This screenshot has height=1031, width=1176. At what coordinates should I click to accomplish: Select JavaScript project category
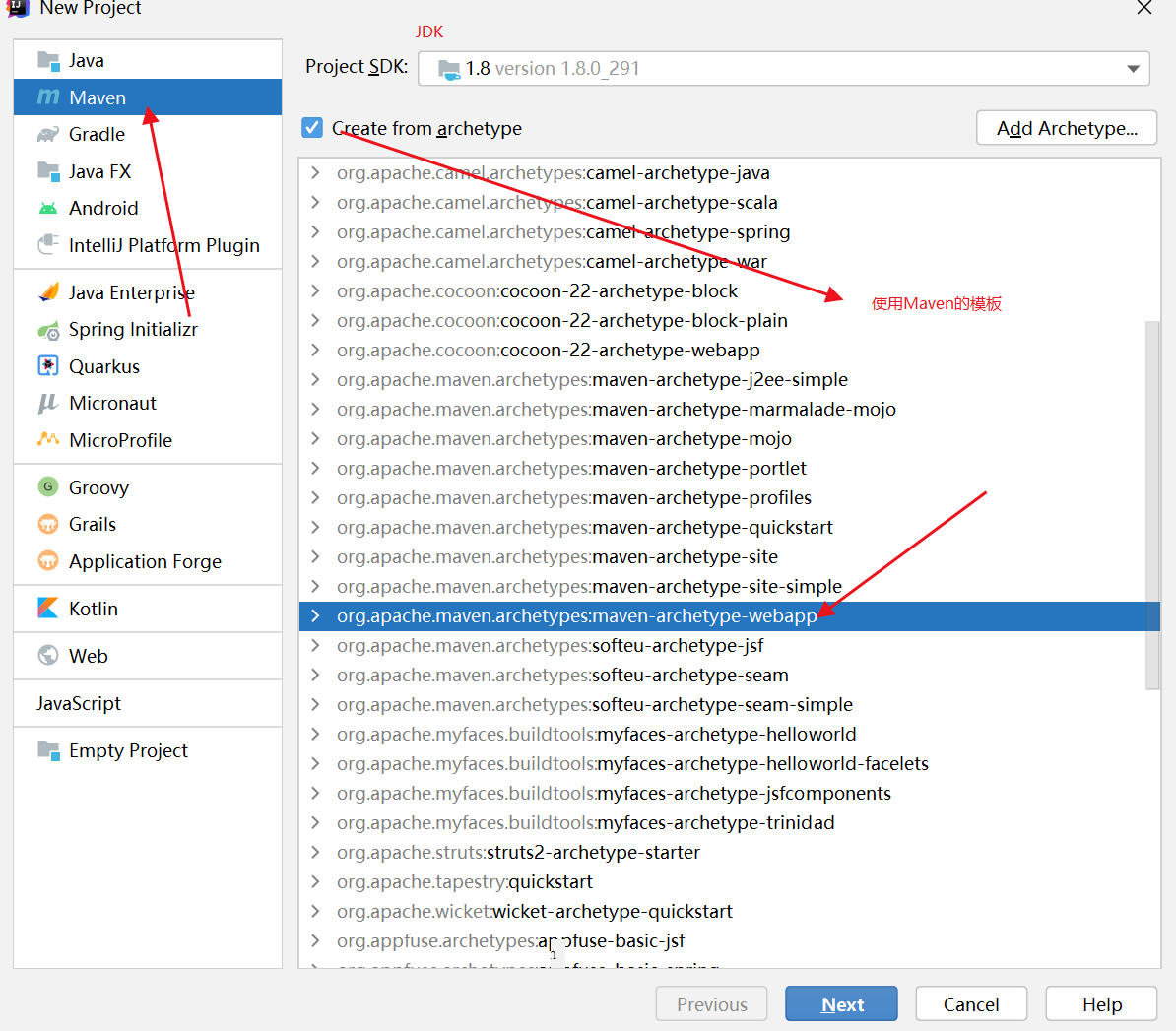pyautogui.click(x=148, y=703)
